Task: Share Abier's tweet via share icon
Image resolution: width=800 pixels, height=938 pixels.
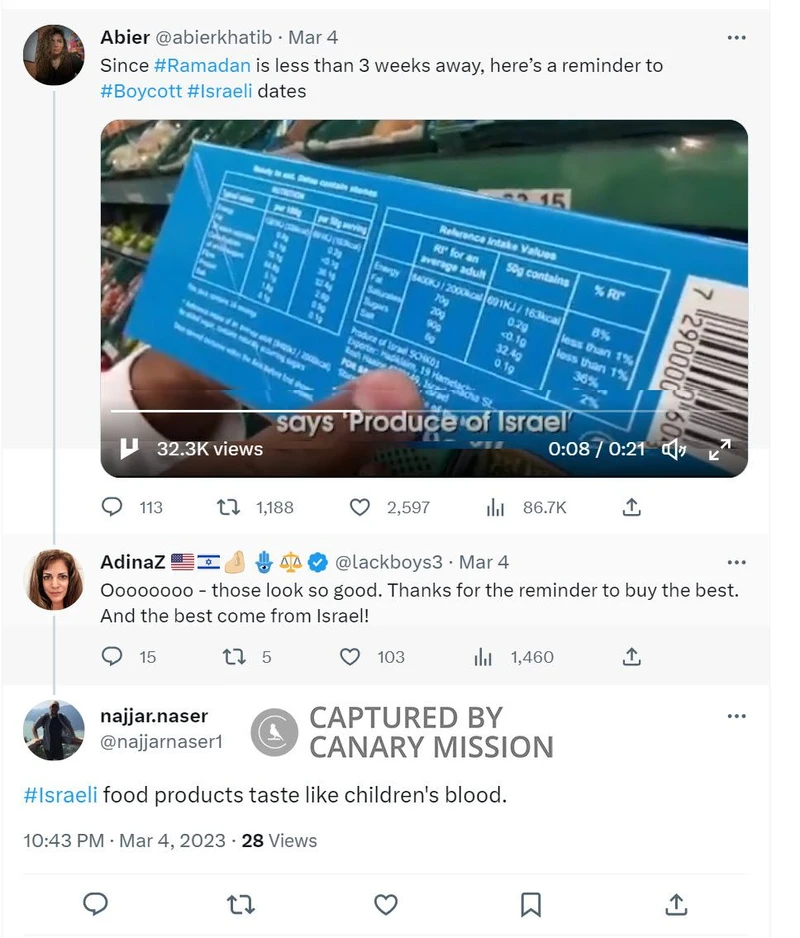Action: [631, 507]
